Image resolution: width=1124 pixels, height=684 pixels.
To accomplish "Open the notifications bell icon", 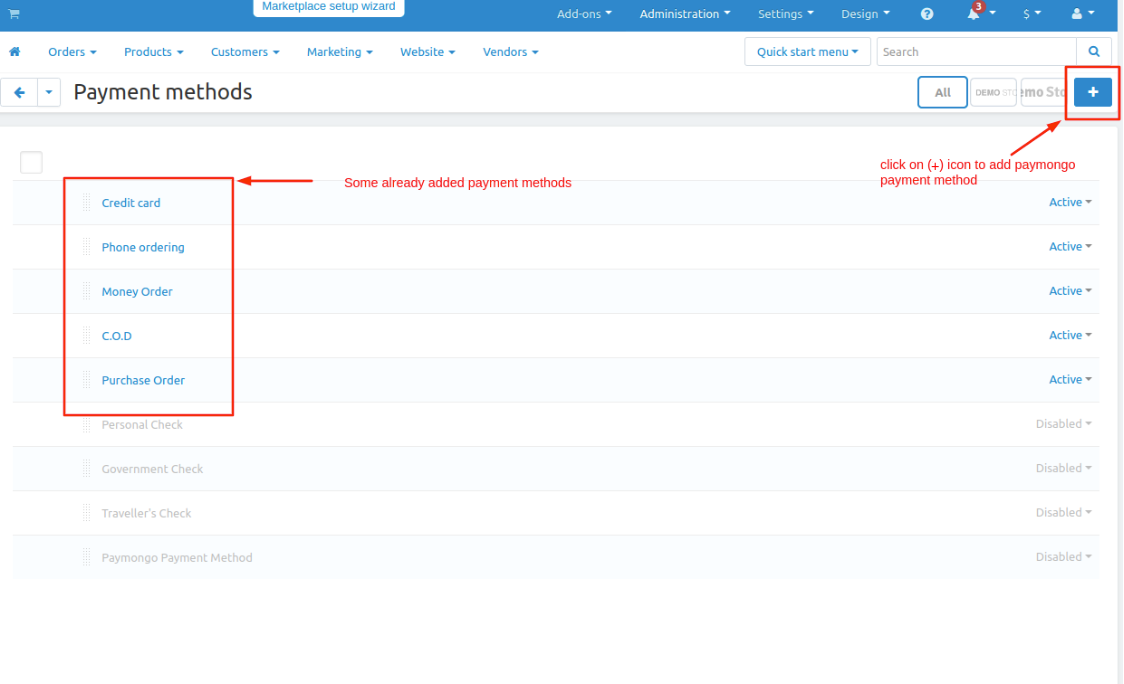I will pyautogui.click(x=973, y=14).
